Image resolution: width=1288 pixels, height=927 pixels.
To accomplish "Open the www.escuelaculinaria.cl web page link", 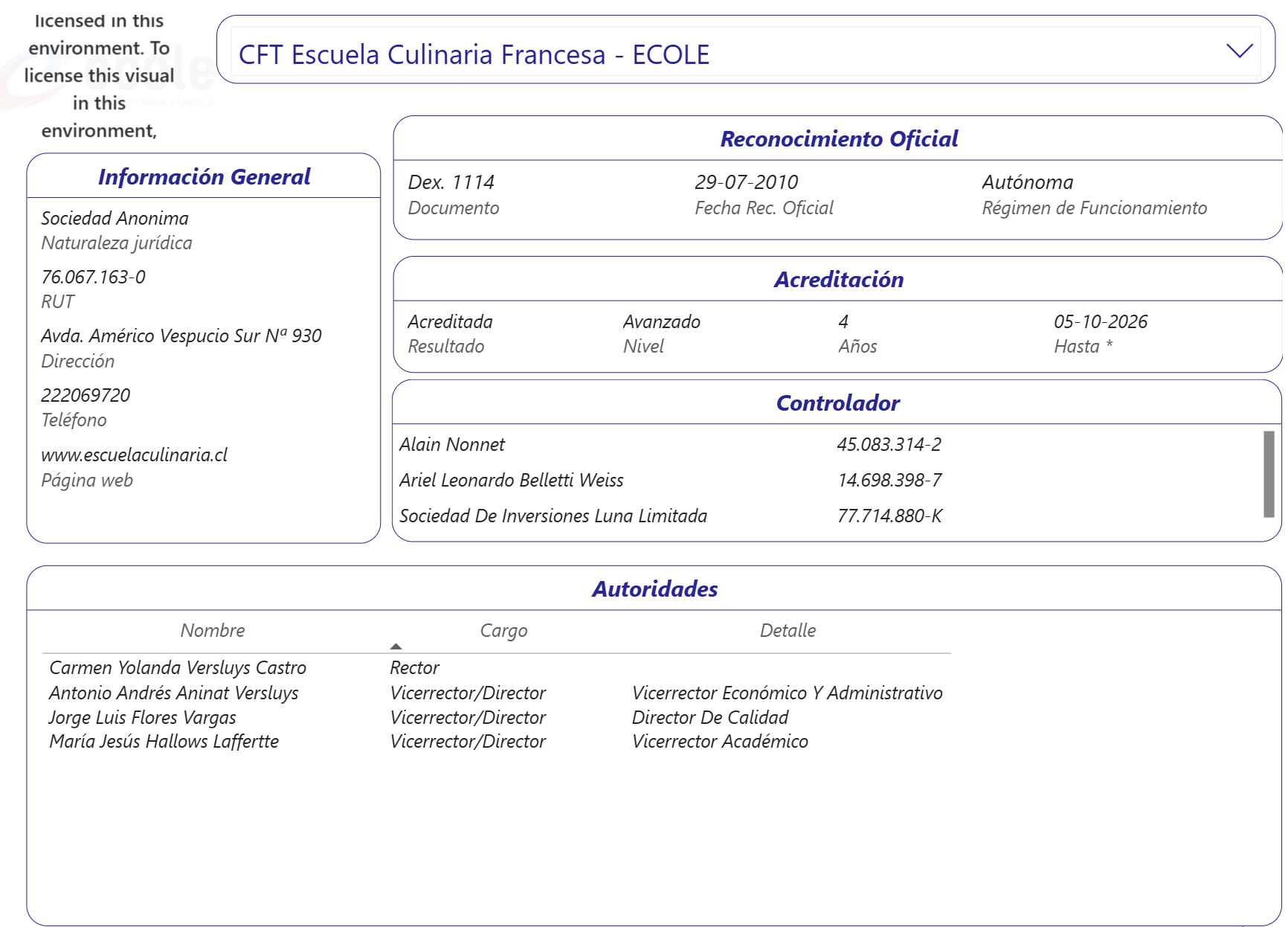I will click(134, 455).
